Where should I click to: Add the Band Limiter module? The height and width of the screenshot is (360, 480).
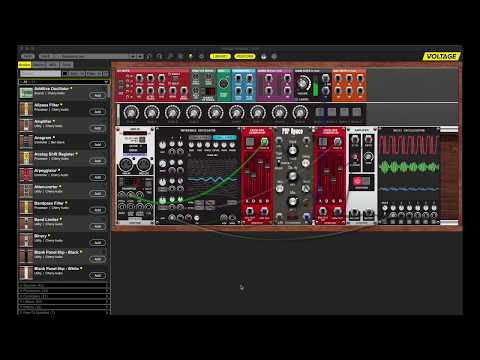coord(97,226)
